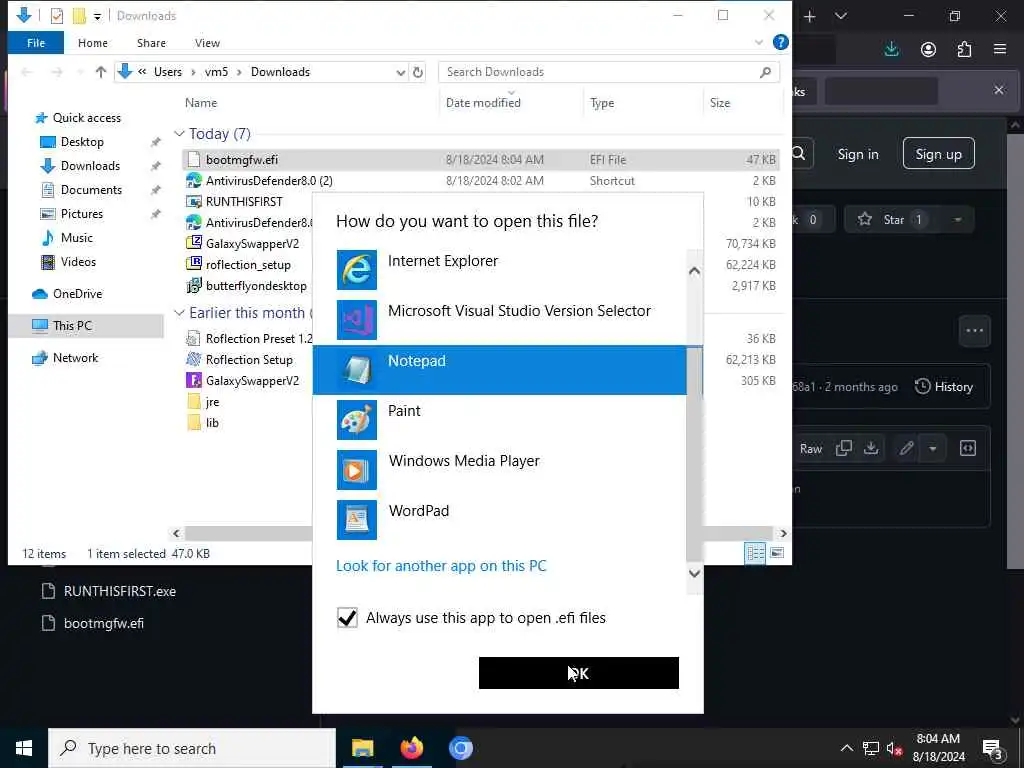1024x768 pixels.
Task: Confirm open-with dialog with OK
Action: (579, 673)
